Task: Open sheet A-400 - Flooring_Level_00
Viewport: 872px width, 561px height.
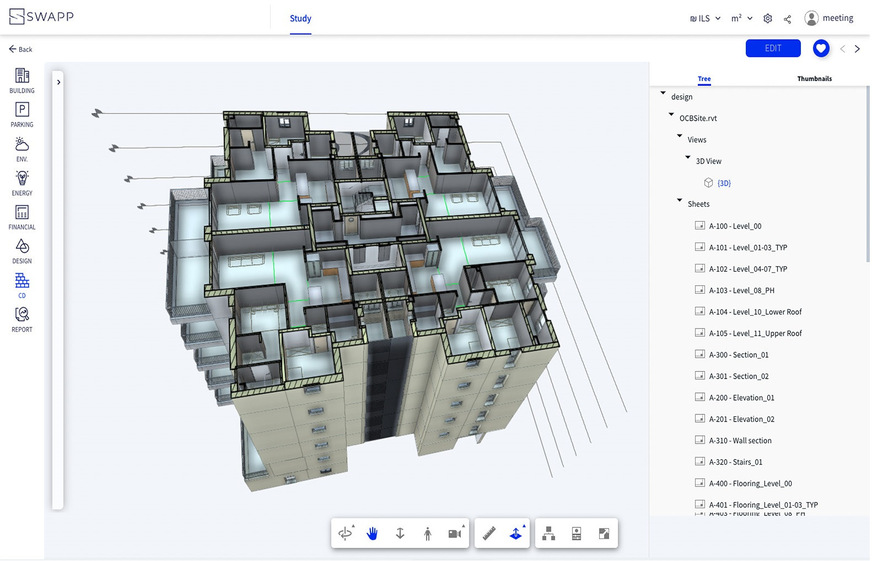Action: point(744,484)
